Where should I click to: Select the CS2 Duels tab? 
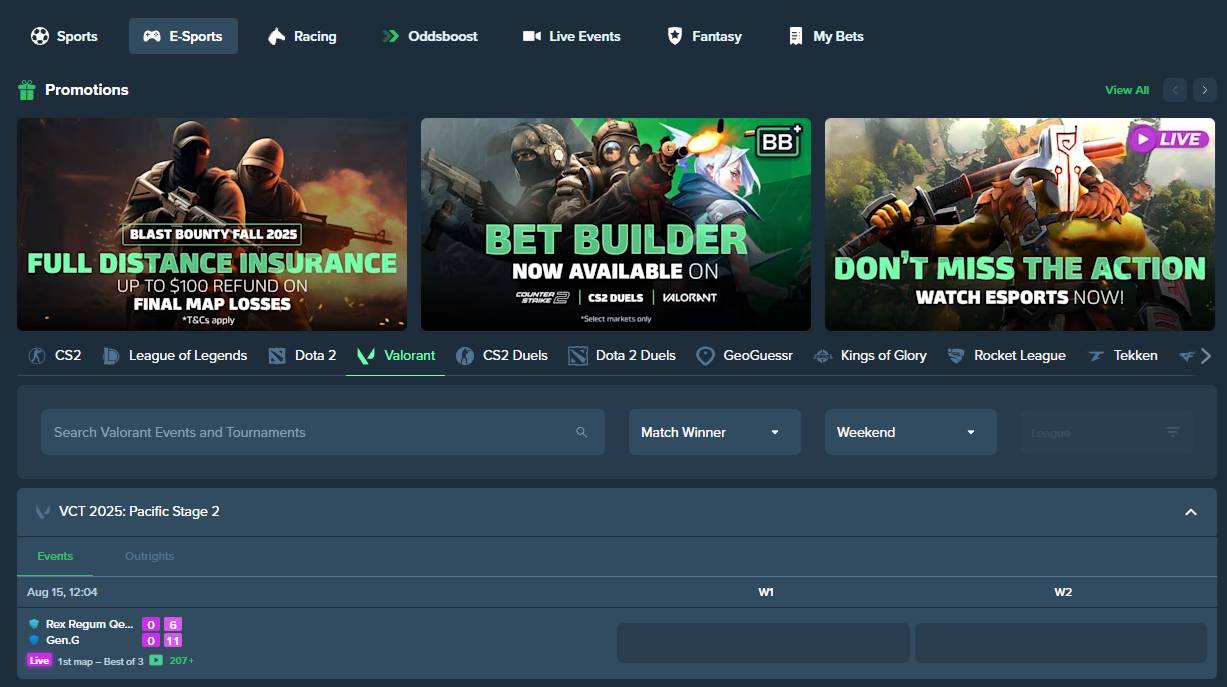tap(502, 355)
